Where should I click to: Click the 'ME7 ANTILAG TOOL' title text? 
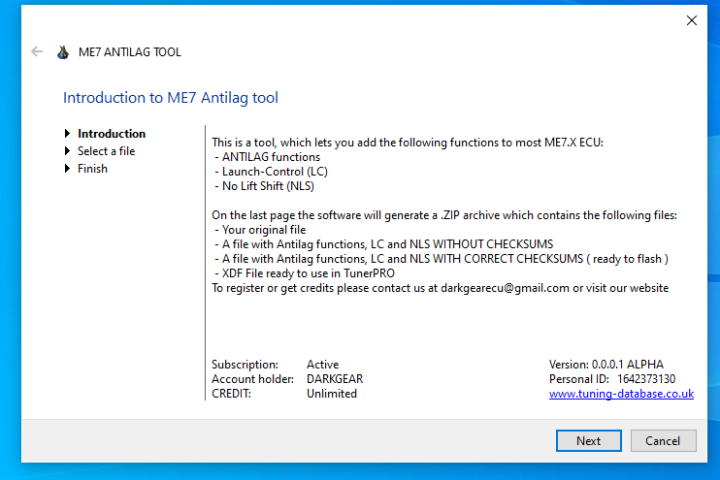pyautogui.click(x=129, y=52)
